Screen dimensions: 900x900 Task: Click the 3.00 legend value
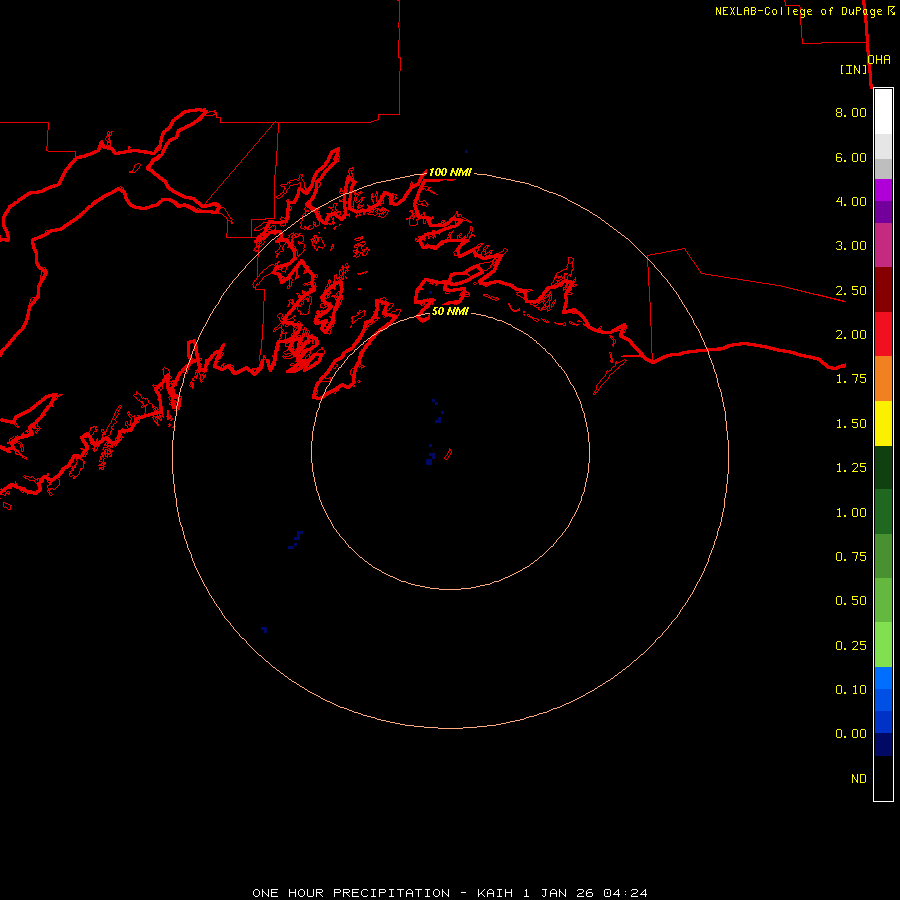pos(851,246)
